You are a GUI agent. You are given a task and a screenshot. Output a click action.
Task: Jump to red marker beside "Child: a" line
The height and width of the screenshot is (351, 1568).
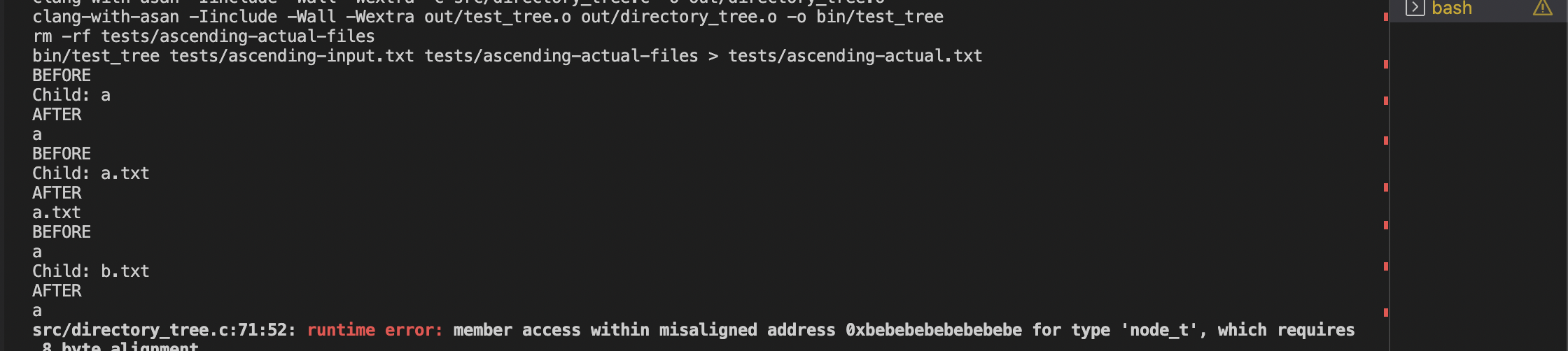(1385, 101)
